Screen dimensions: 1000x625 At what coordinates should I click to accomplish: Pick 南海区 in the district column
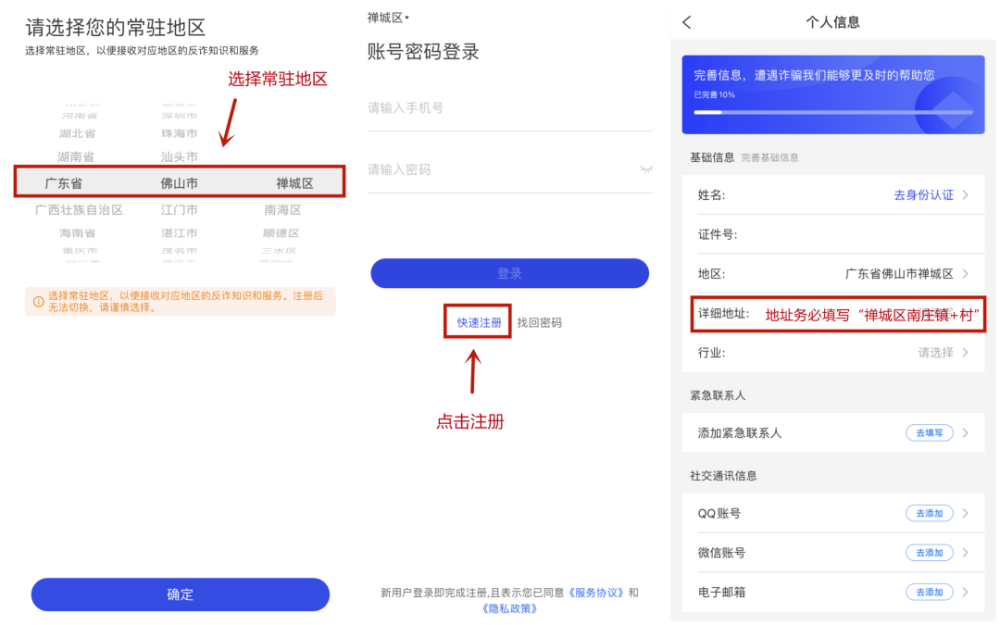pos(283,210)
